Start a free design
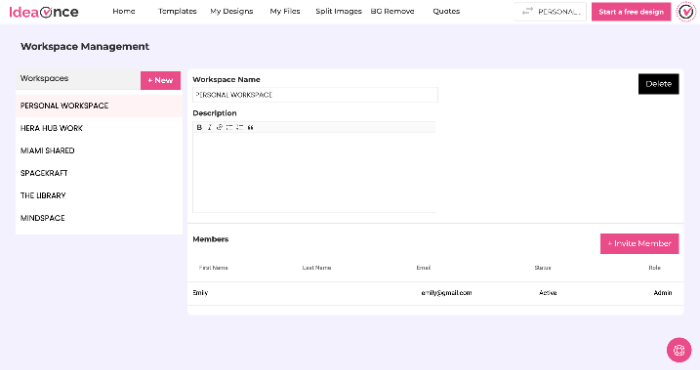The image size is (700, 370). tap(631, 12)
